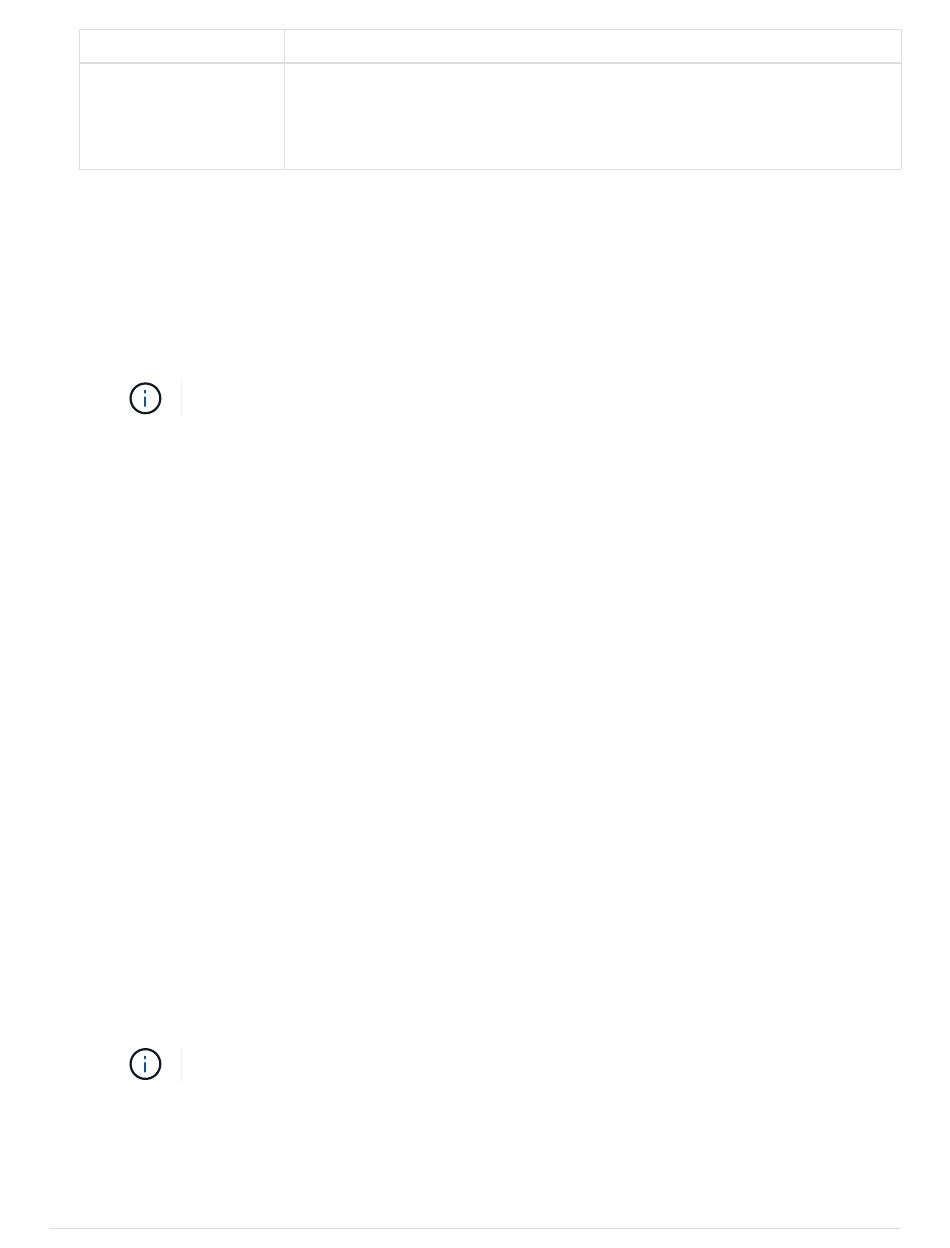Click the narrow body cell in the table
This screenshot has width=950, height=1248.
tap(182, 116)
